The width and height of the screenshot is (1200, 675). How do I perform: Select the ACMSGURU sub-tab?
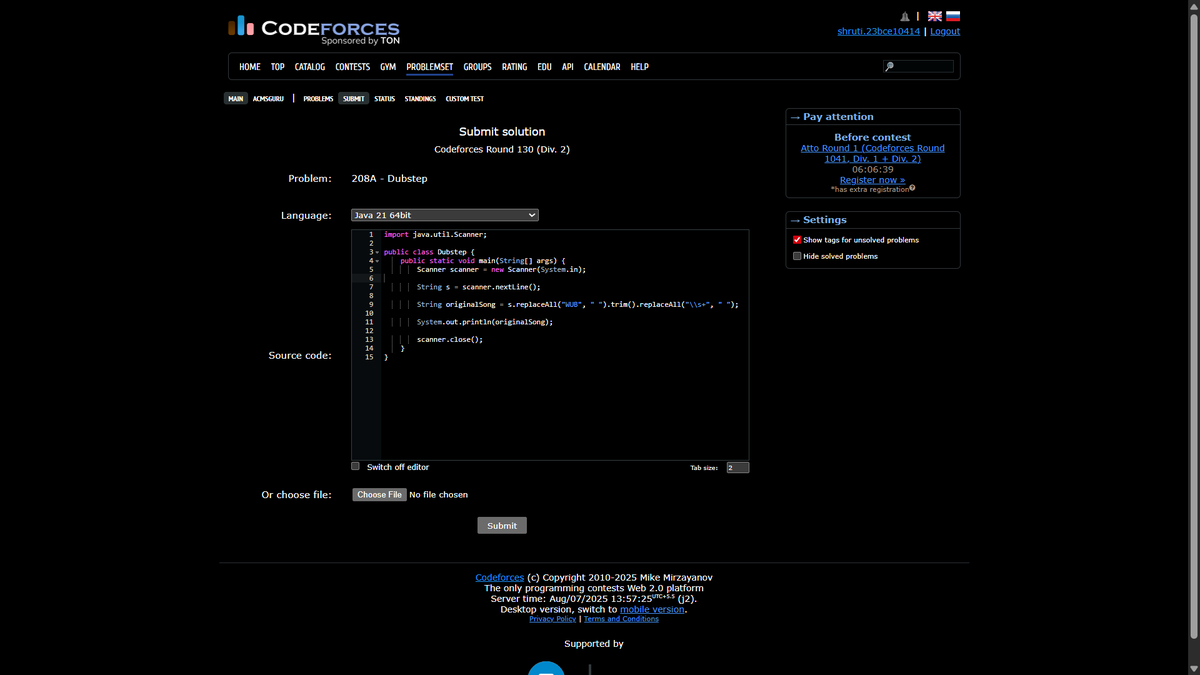click(x=268, y=99)
